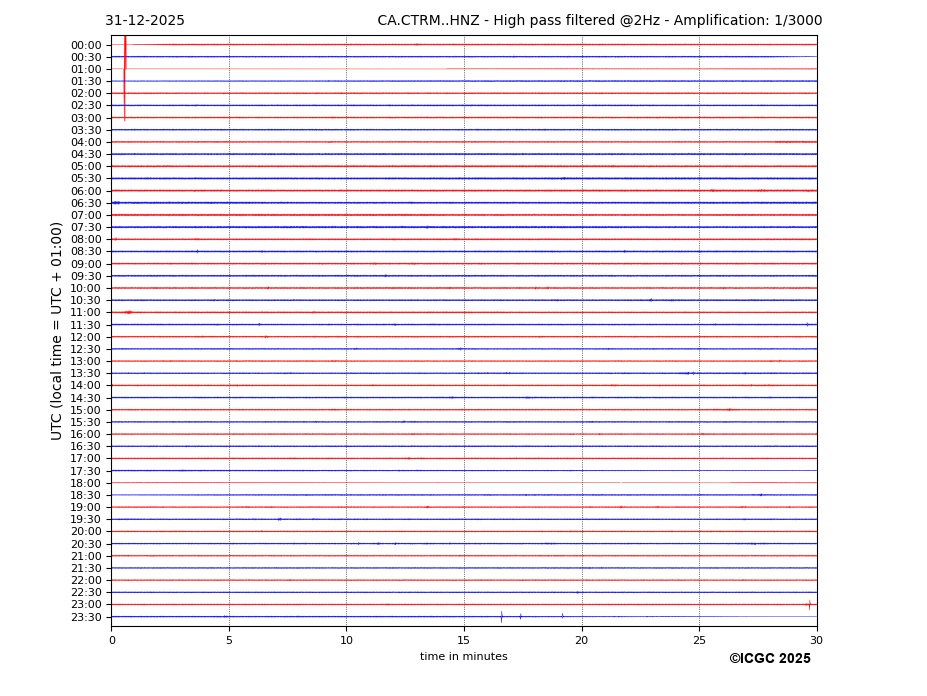This screenshot has height=696, width=927.
Task: Click the 10 tick on the minutes axis
Action: coord(346,640)
